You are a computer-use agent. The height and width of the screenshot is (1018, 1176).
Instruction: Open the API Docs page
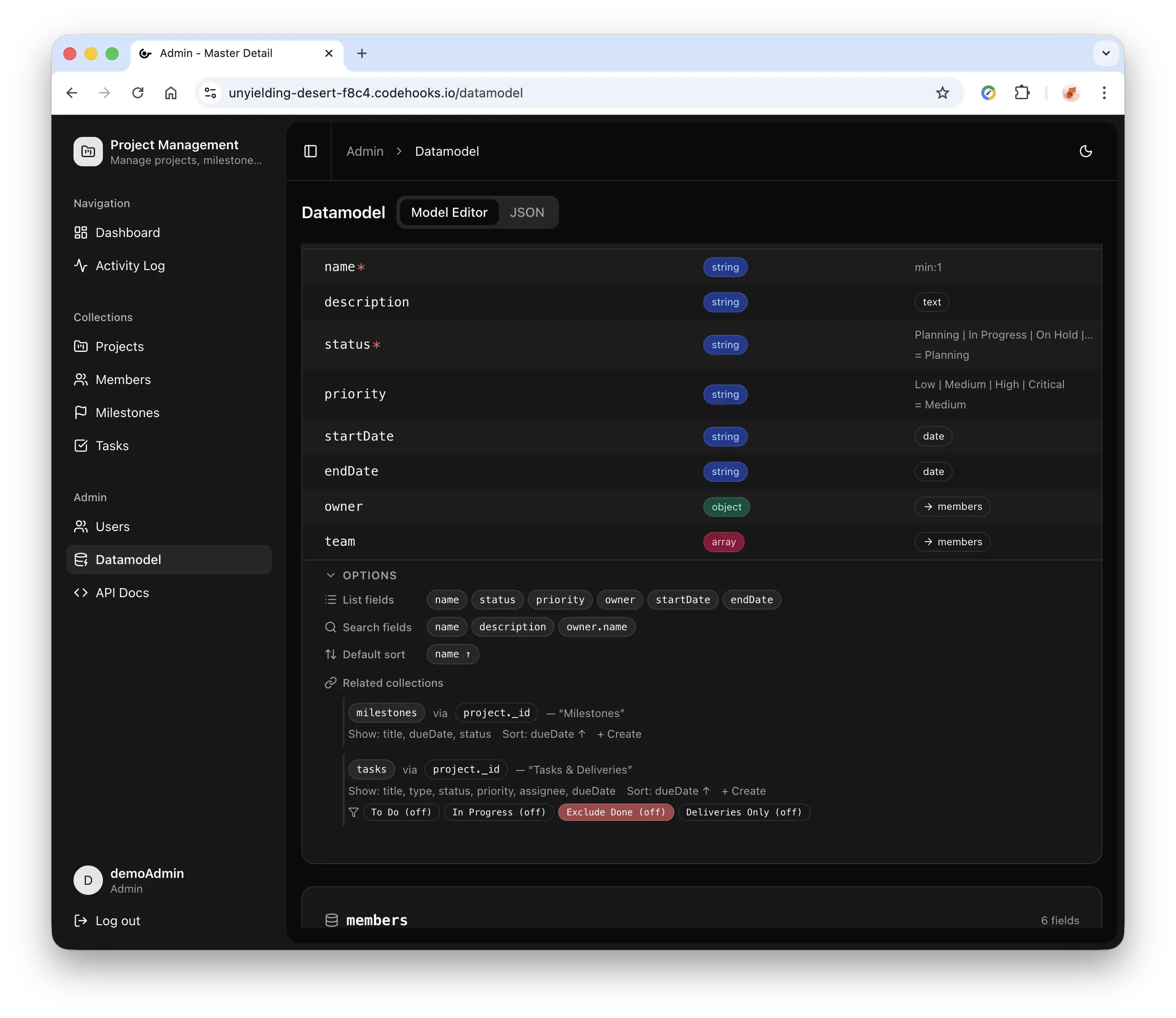point(122,593)
